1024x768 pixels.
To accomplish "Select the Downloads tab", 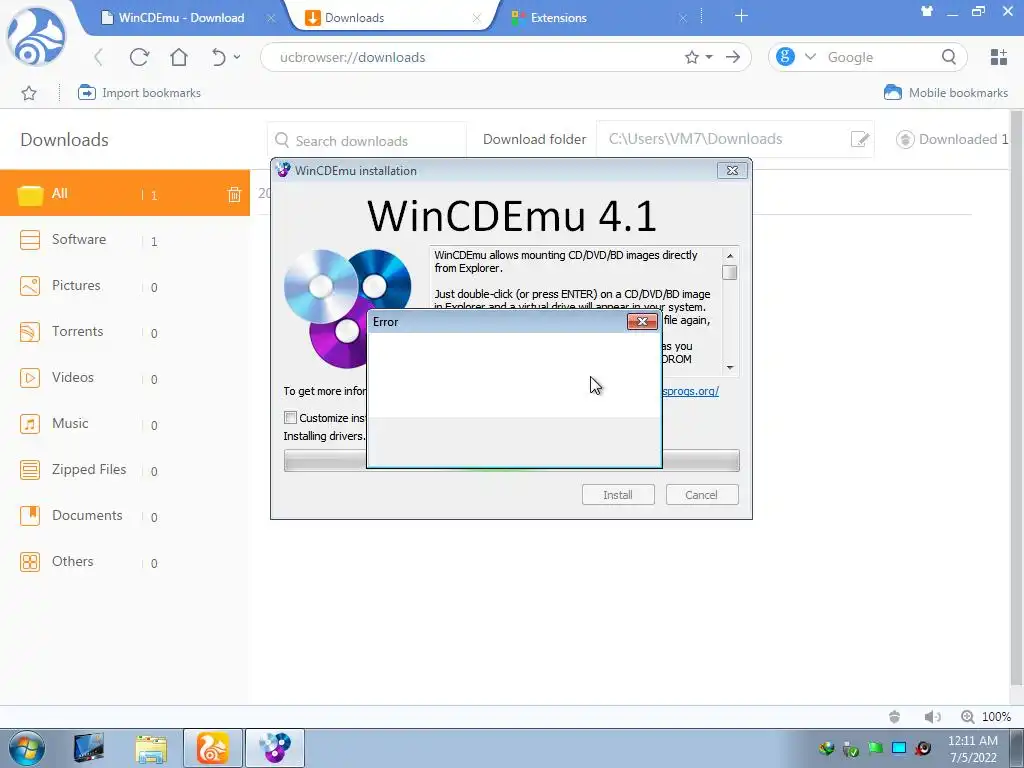I will [392, 18].
